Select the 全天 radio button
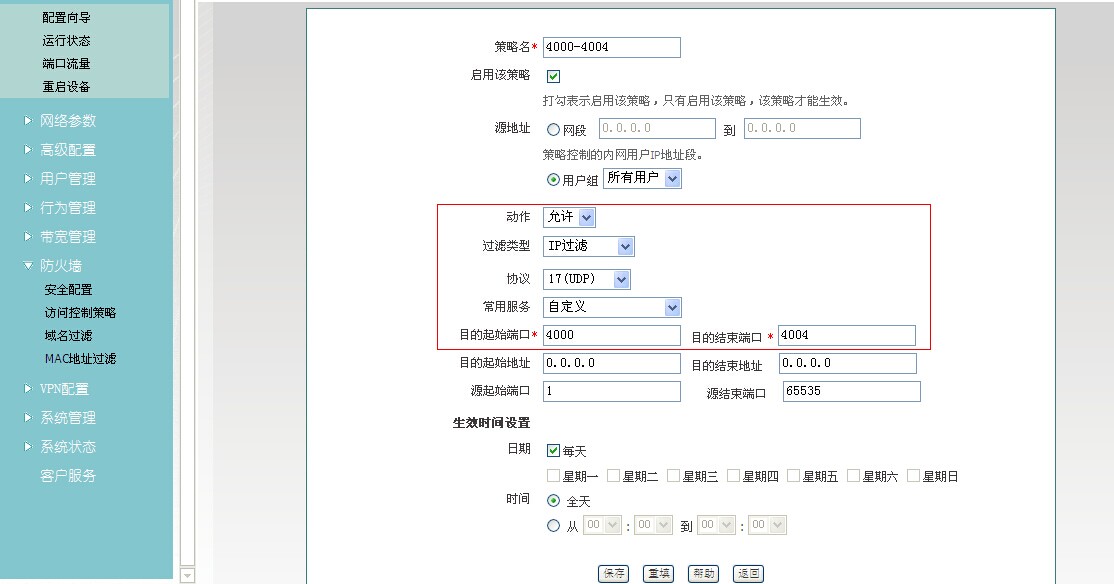Screen dimensions: 1114x584 pos(553,501)
